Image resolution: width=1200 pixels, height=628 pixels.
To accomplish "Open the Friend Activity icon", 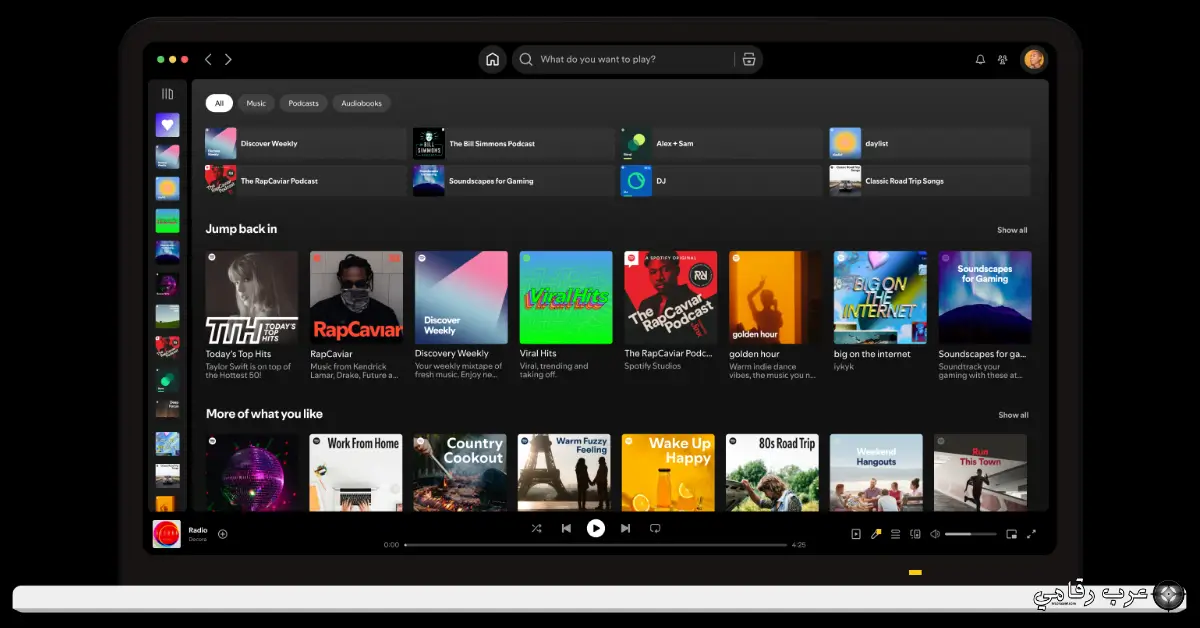I will coord(1002,59).
